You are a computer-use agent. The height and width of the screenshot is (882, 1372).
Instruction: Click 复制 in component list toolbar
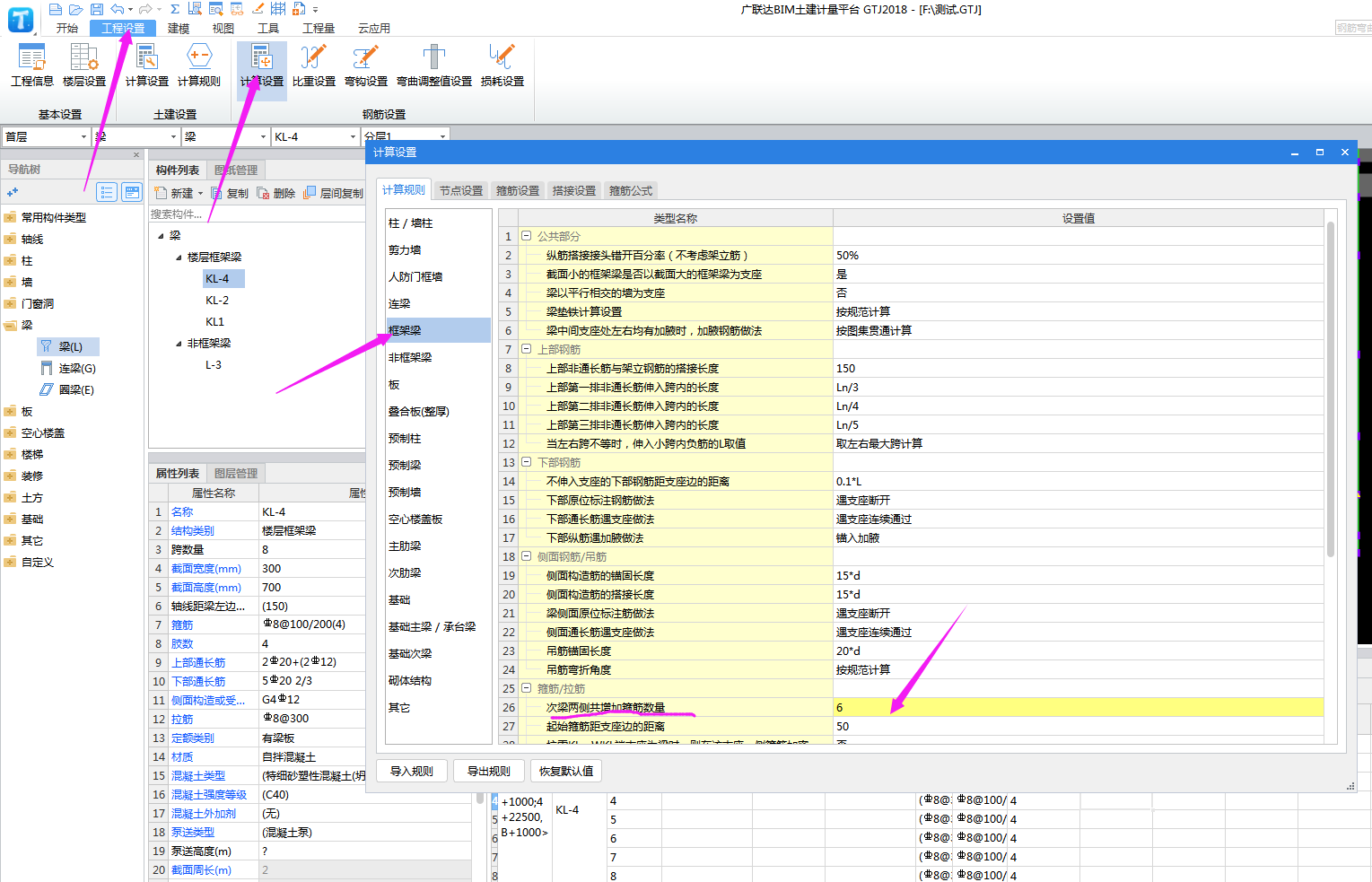coord(230,193)
